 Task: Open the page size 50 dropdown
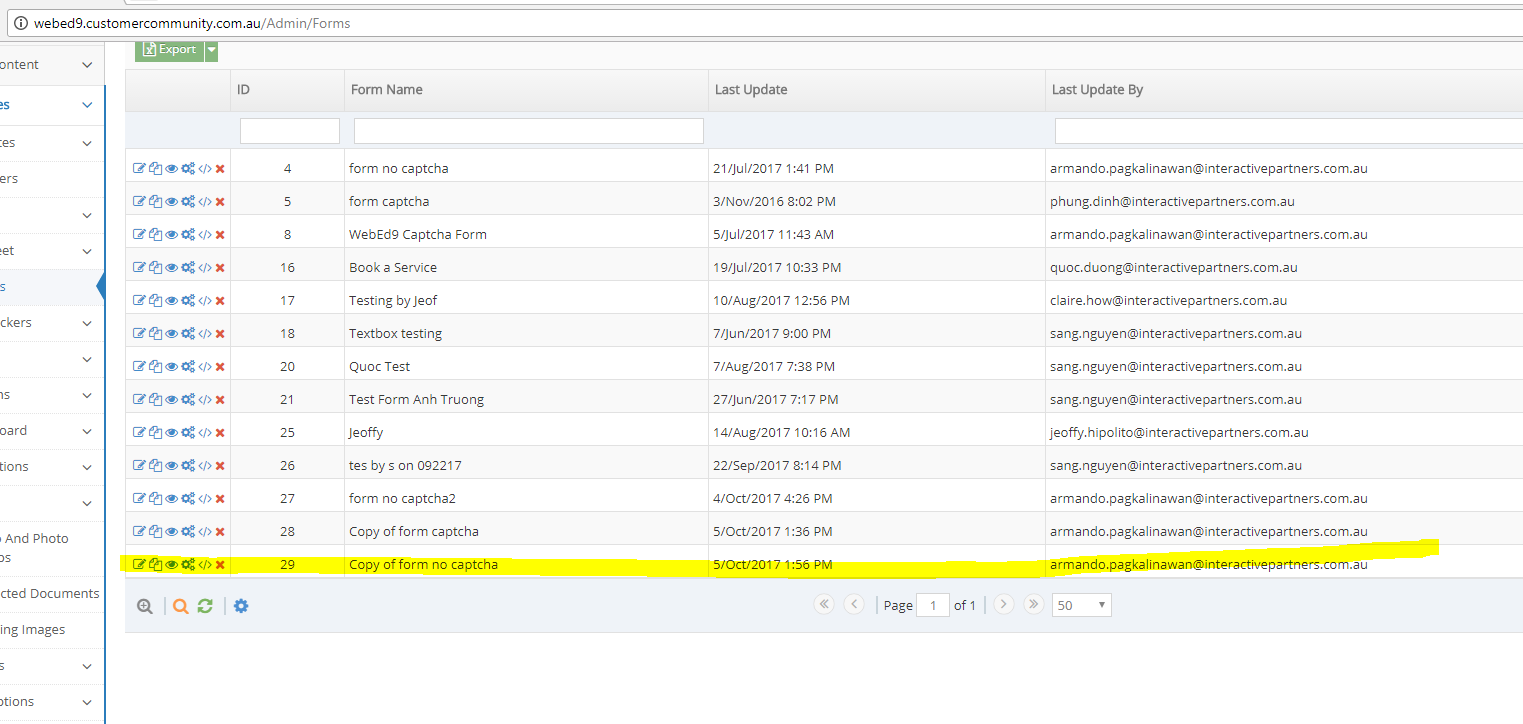click(1081, 605)
